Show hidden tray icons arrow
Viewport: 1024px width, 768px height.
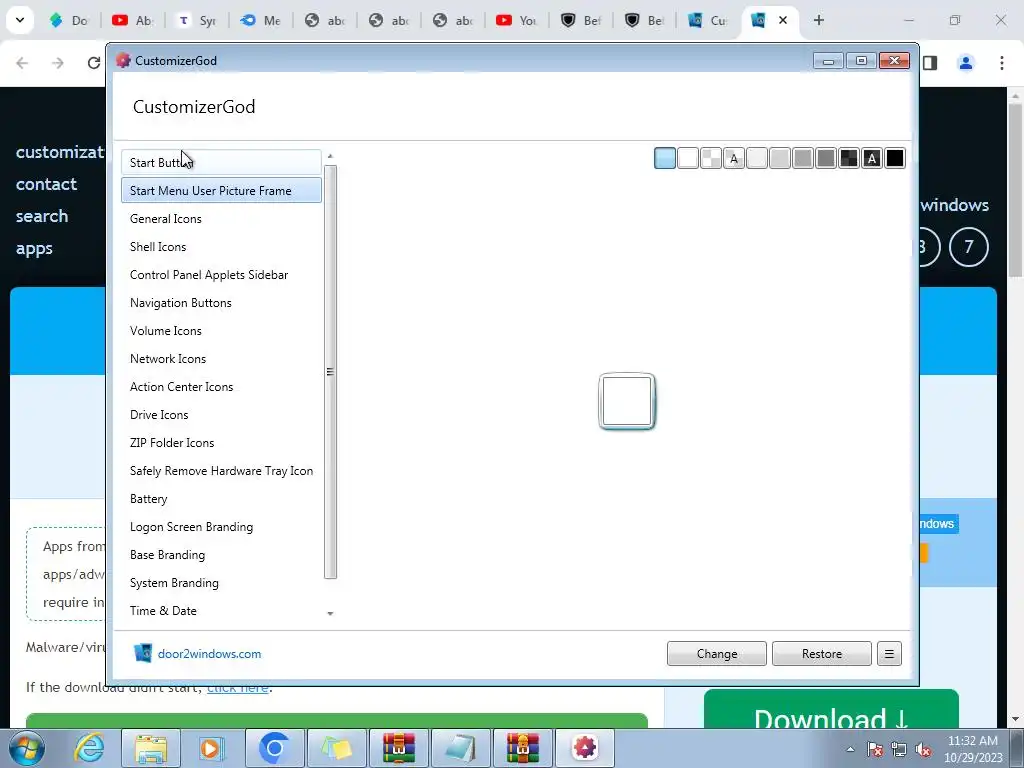[850, 749]
